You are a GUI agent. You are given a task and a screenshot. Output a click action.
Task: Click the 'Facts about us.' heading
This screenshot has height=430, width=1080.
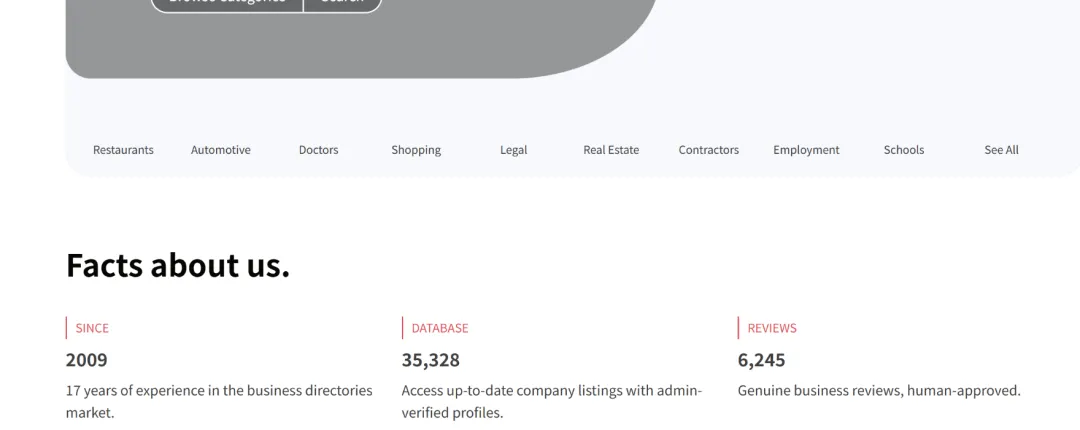pos(178,265)
